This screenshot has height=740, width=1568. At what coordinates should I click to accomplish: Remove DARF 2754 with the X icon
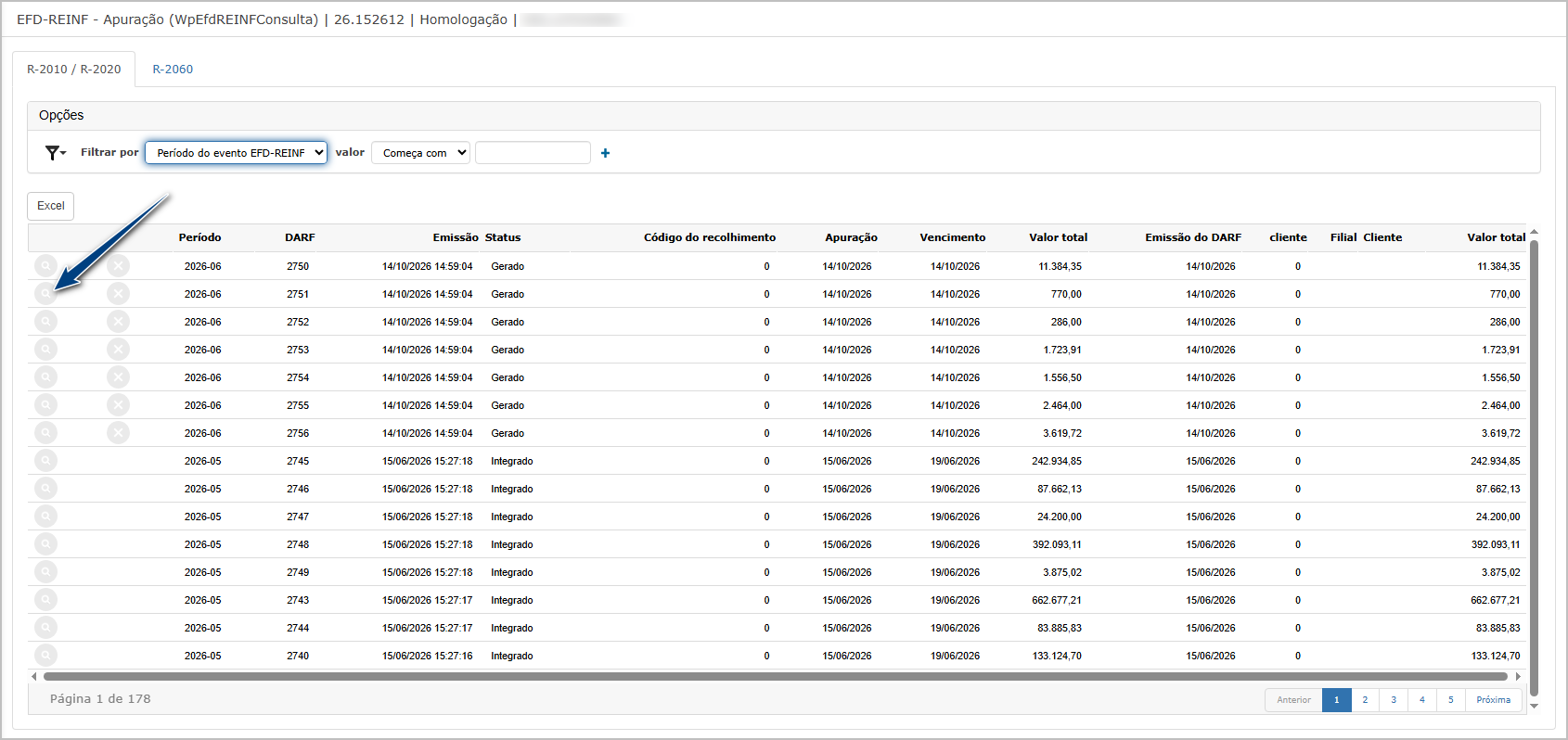pyautogui.click(x=118, y=377)
